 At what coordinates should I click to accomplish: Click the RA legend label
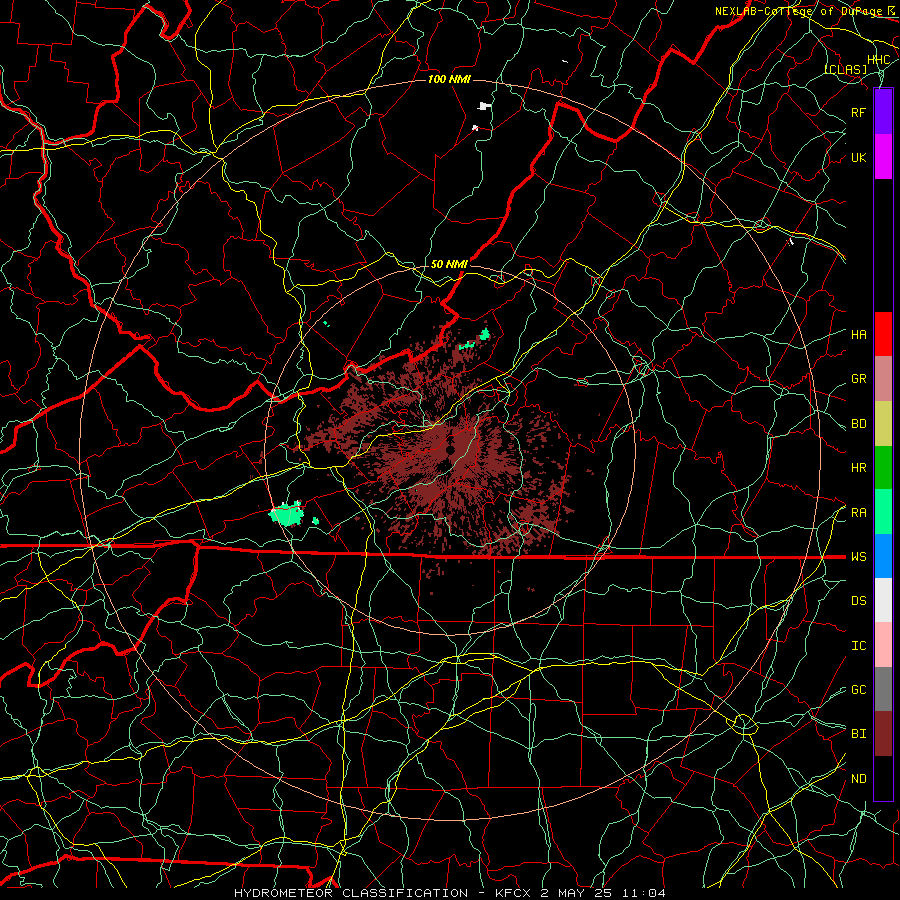(x=858, y=513)
